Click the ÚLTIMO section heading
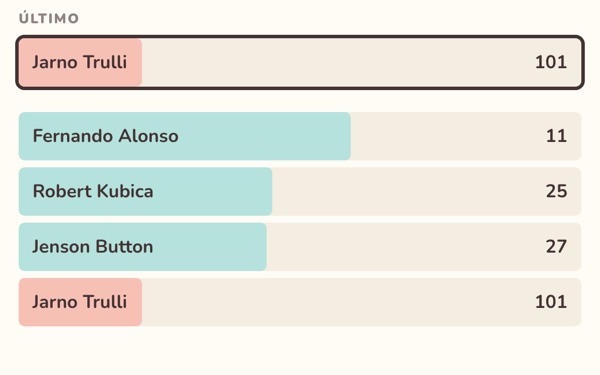 [x=49, y=18]
